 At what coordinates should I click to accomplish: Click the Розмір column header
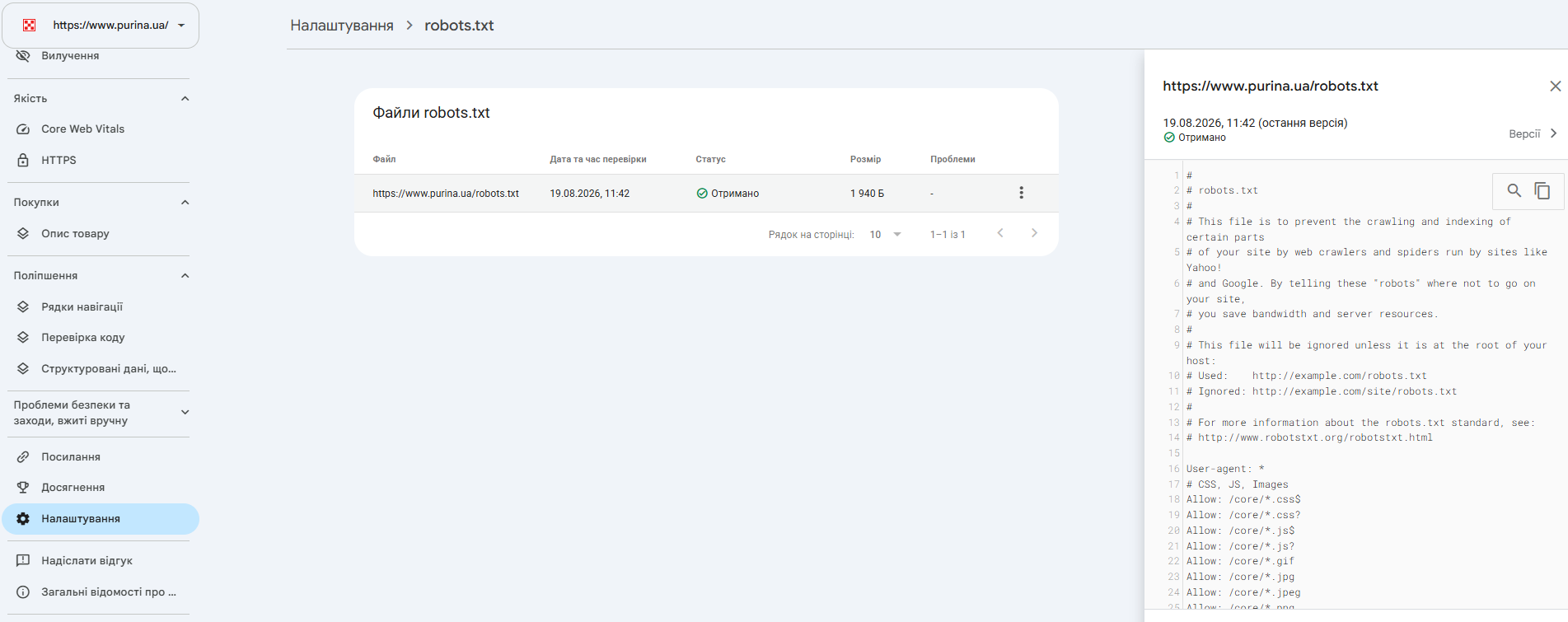pos(866,159)
